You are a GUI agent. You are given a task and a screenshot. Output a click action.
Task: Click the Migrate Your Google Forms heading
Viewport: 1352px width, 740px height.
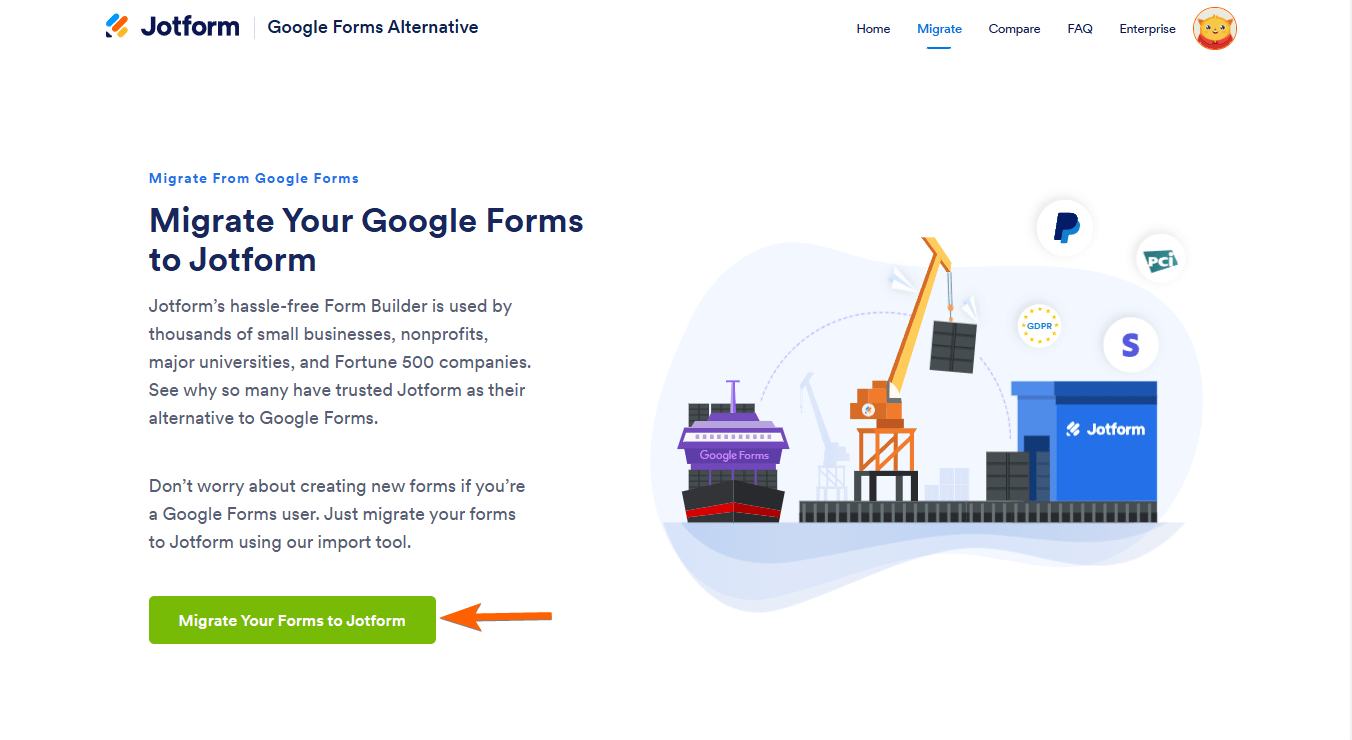pyautogui.click(x=366, y=239)
